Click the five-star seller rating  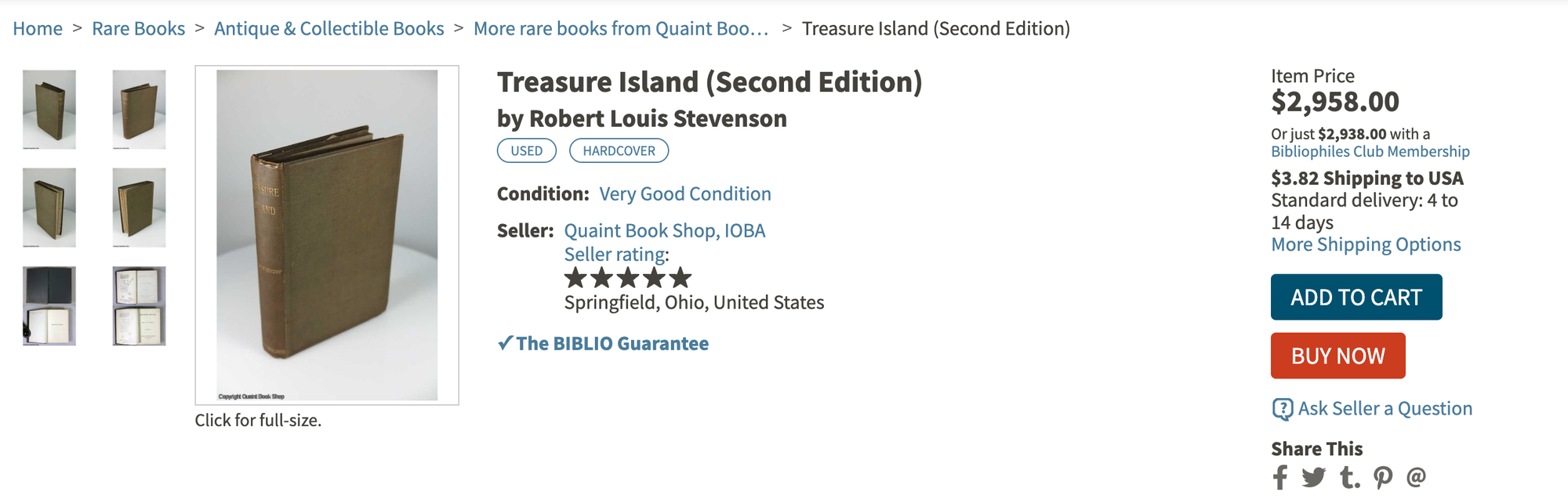pos(626,277)
